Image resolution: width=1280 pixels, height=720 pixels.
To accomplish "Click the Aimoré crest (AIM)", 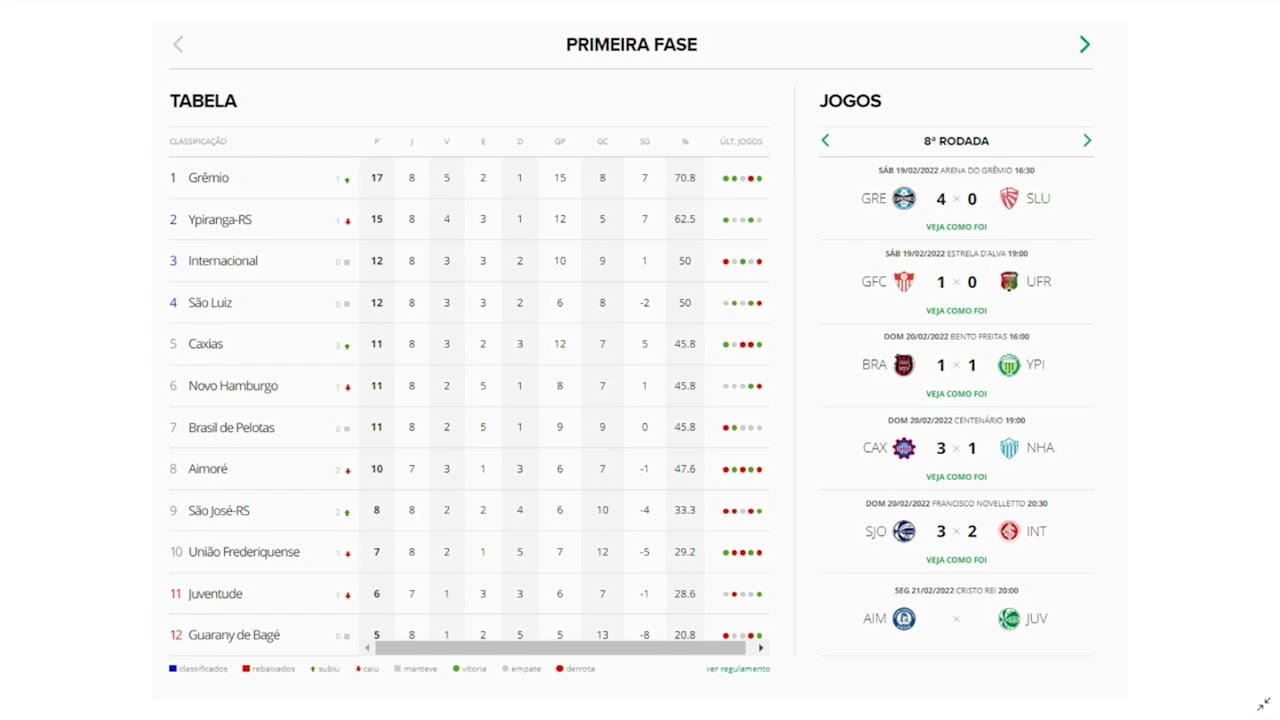I will [x=904, y=619].
